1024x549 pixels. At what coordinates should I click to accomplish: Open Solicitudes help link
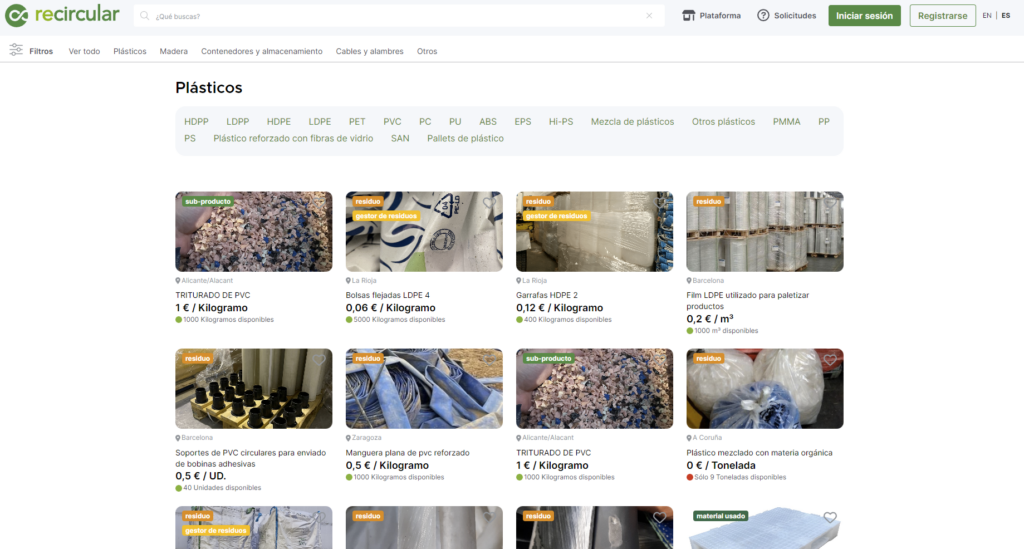point(786,16)
